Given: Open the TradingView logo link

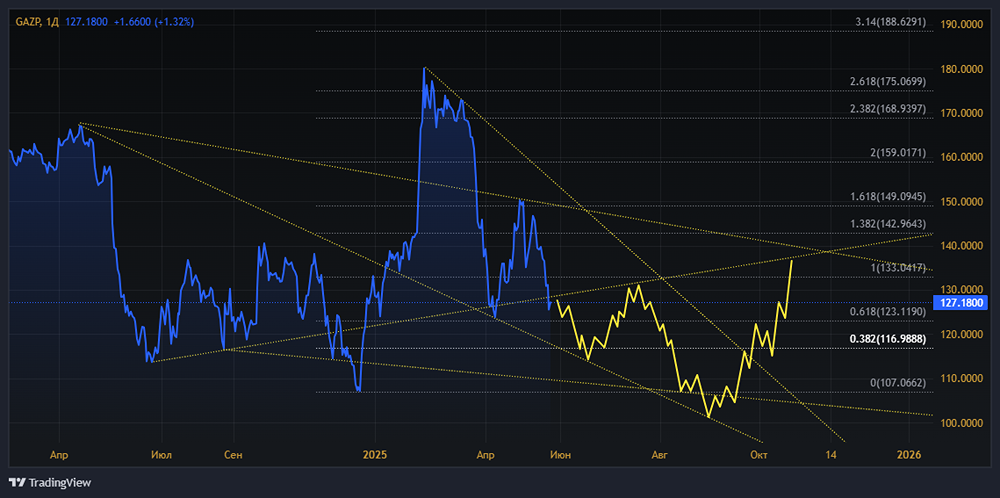Looking at the screenshot, I should (x=50, y=483).
